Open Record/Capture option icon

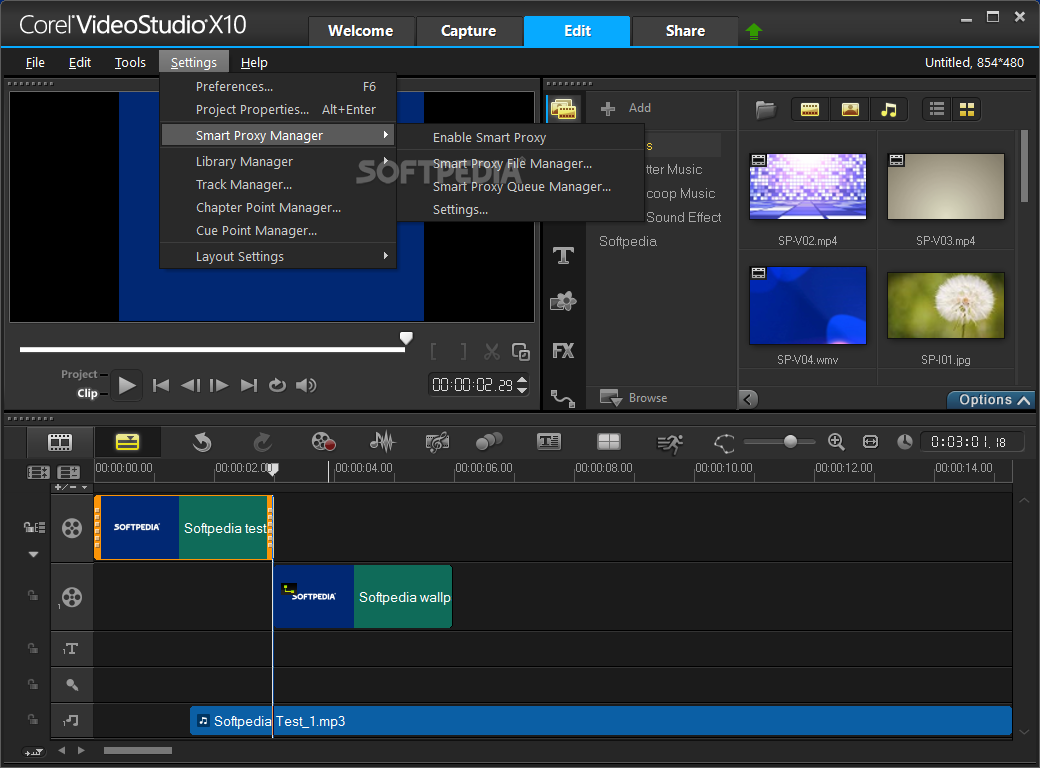pos(323,442)
